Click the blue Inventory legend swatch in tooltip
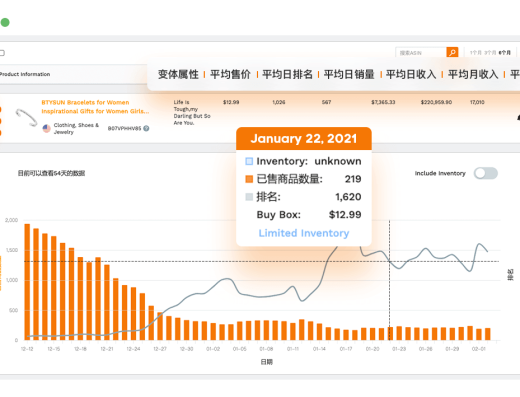This screenshot has width=520, height=397. coord(249,161)
